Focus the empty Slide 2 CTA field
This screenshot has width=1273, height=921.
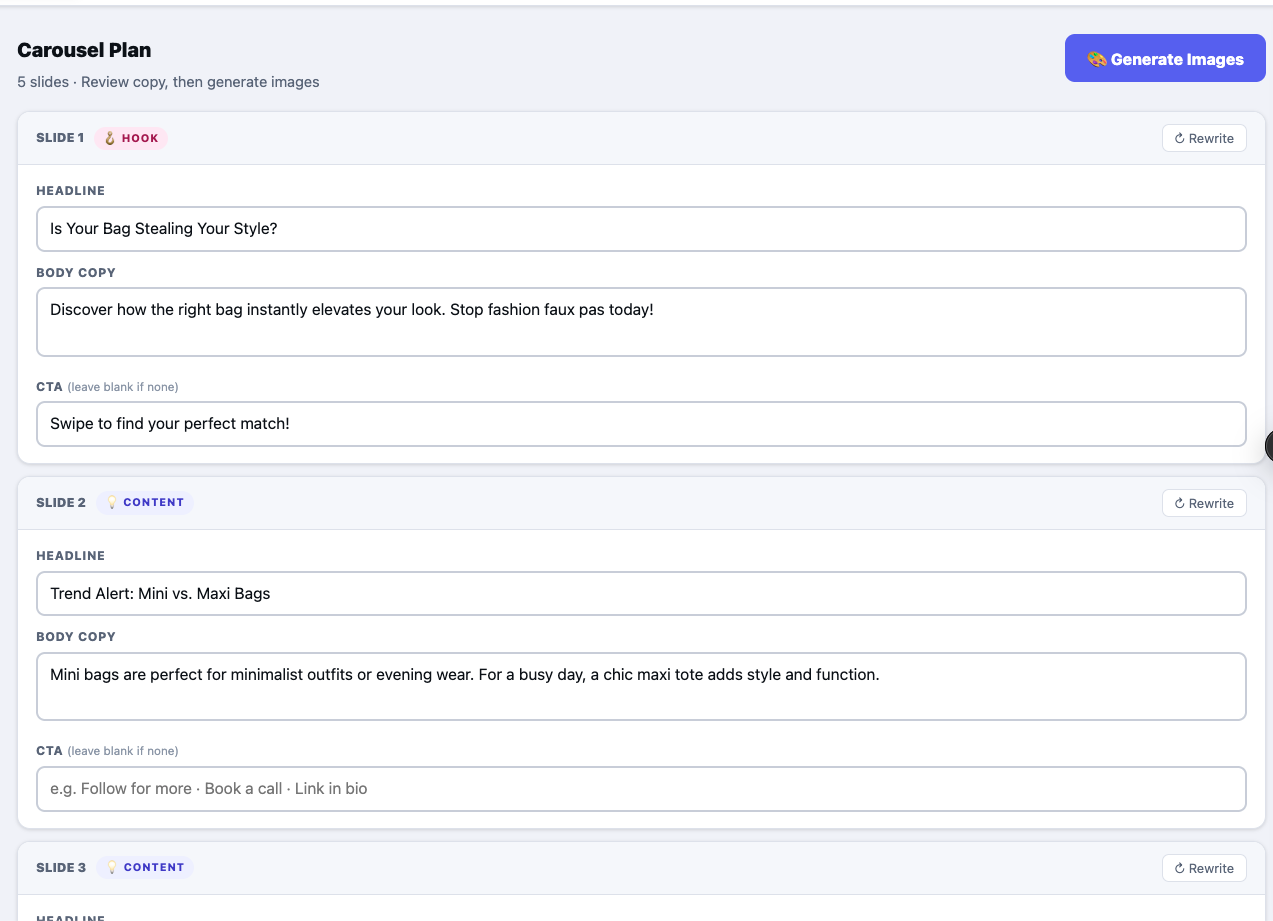[641, 789]
